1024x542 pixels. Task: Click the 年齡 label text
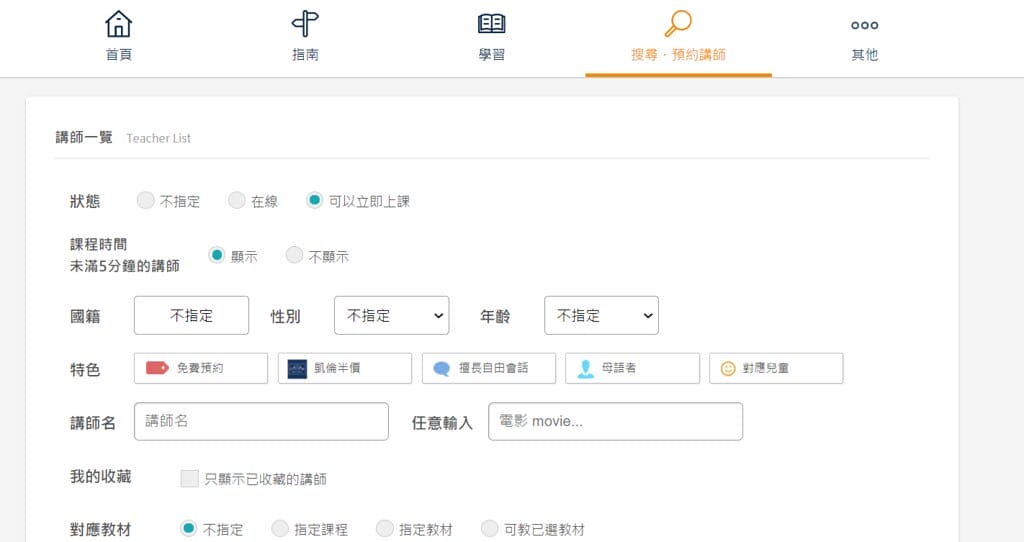tap(495, 317)
